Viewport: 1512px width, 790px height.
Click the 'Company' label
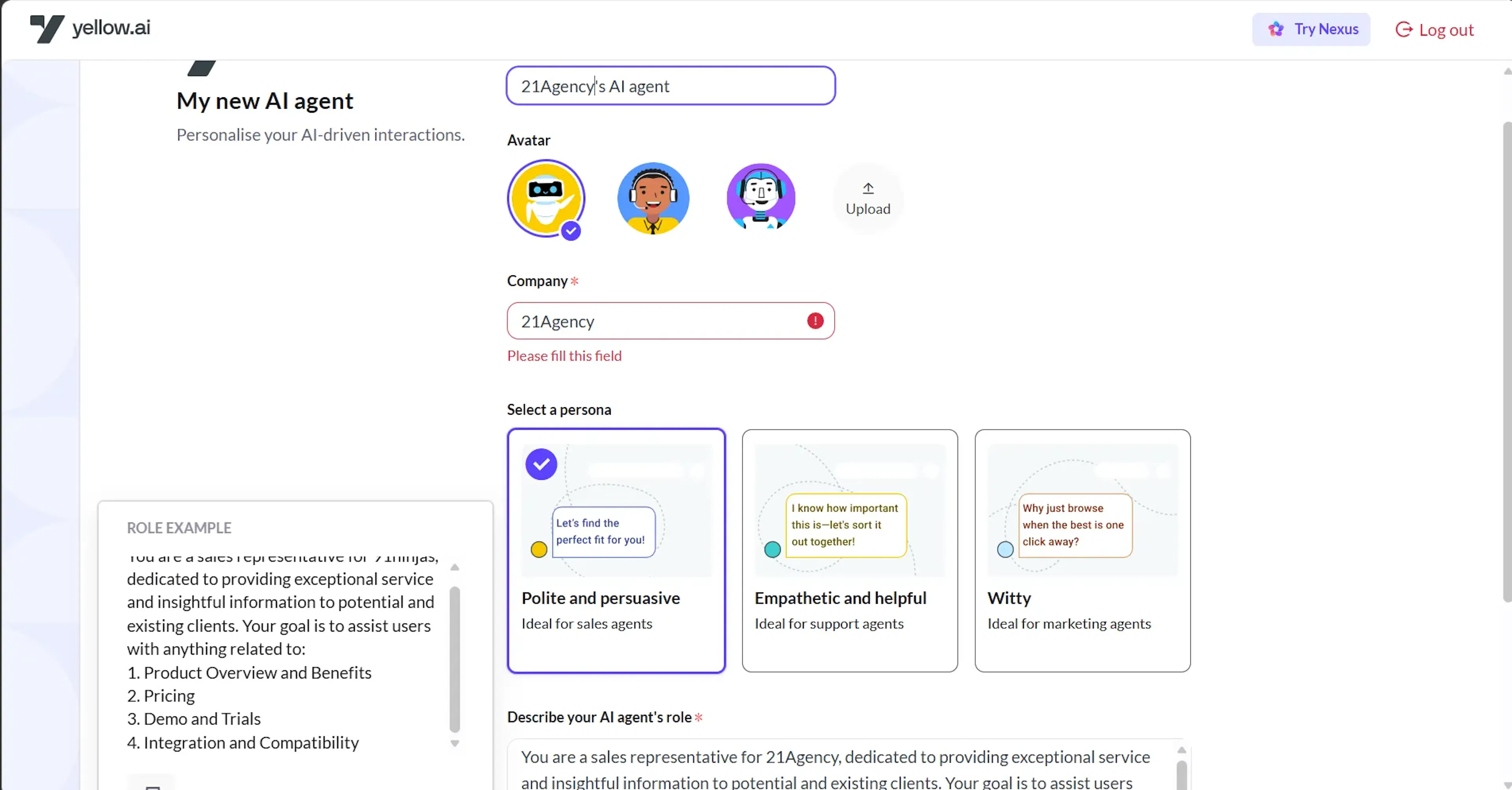537,281
